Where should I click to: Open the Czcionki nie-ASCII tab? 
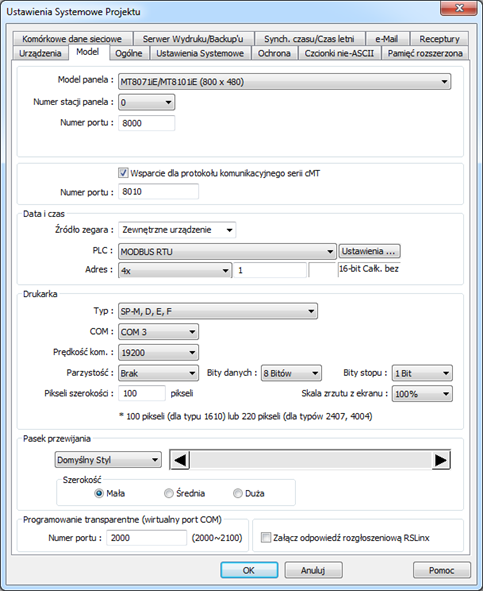[x=339, y=53]
